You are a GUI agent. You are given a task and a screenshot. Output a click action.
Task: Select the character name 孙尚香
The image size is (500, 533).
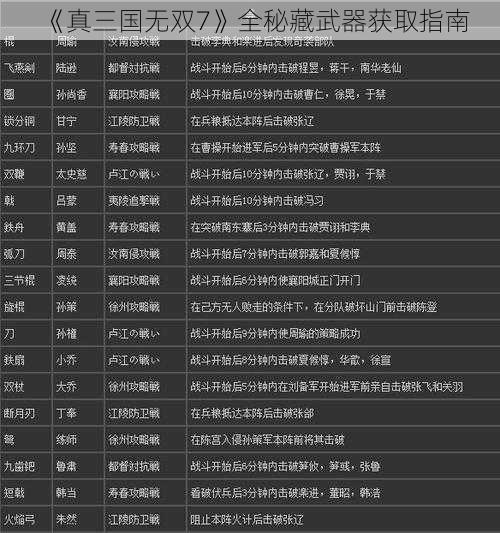[72, 94]
